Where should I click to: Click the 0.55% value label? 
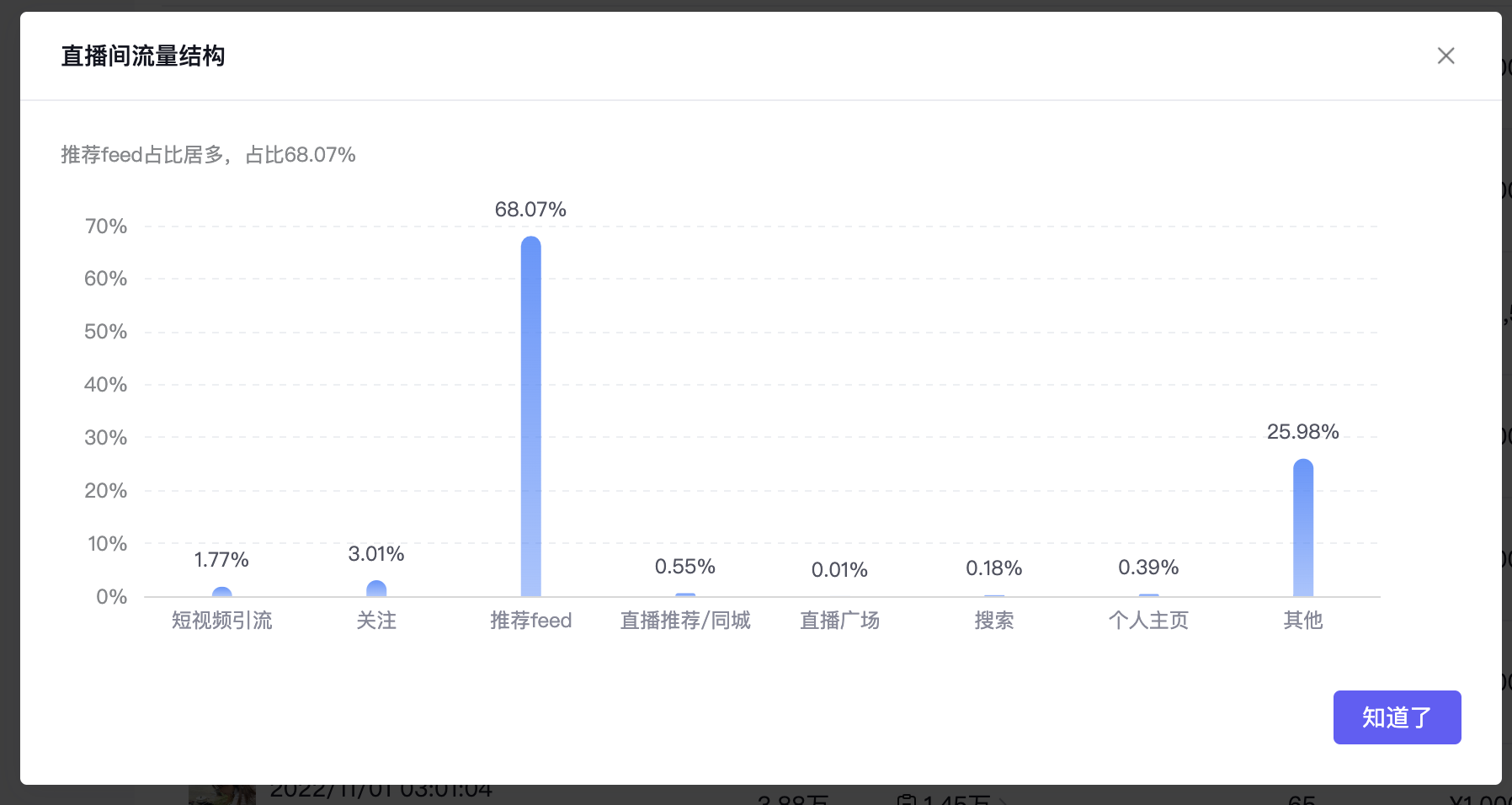[x=685, y=567]
